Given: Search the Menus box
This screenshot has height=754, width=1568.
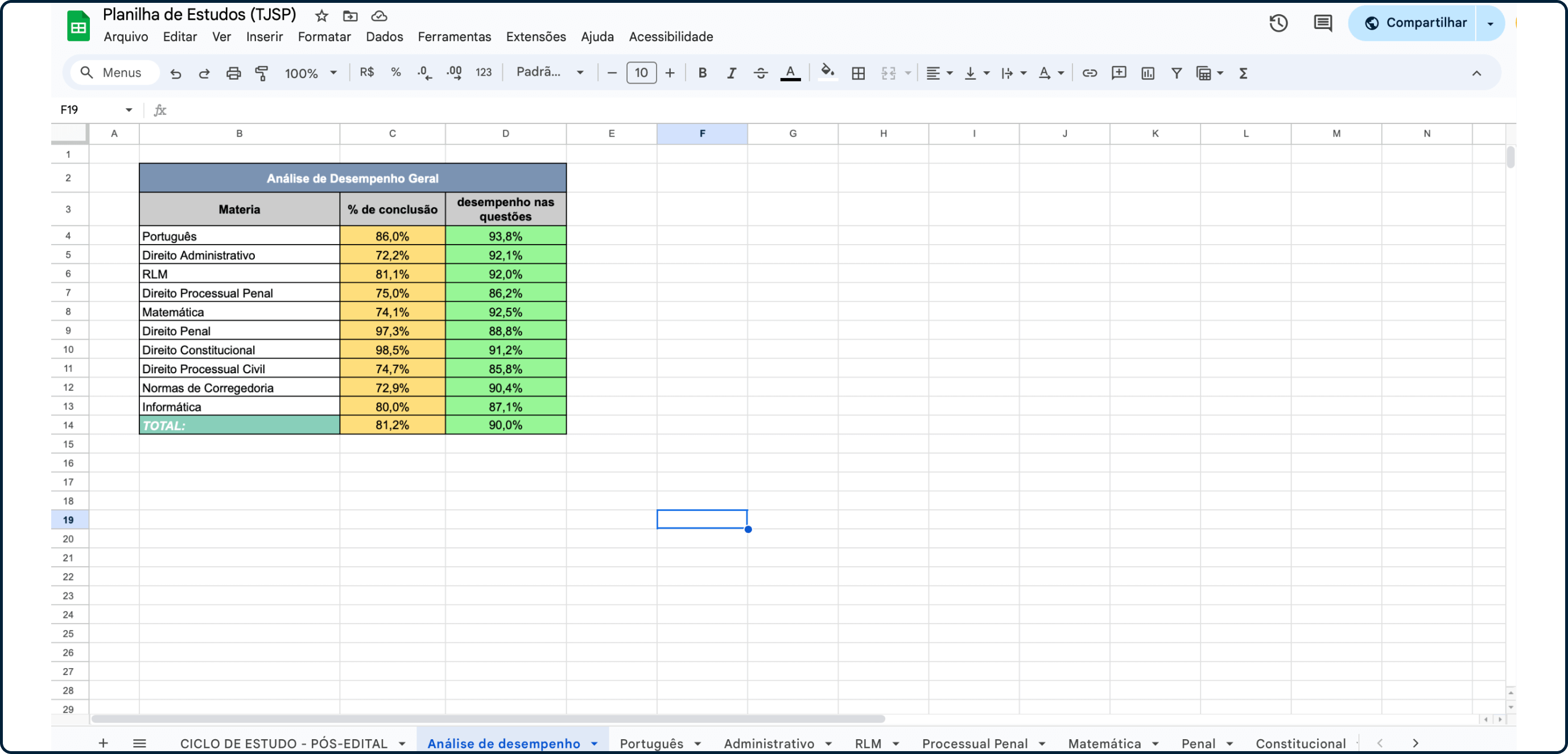Looking at the screenshot, I should pos(115,72).
